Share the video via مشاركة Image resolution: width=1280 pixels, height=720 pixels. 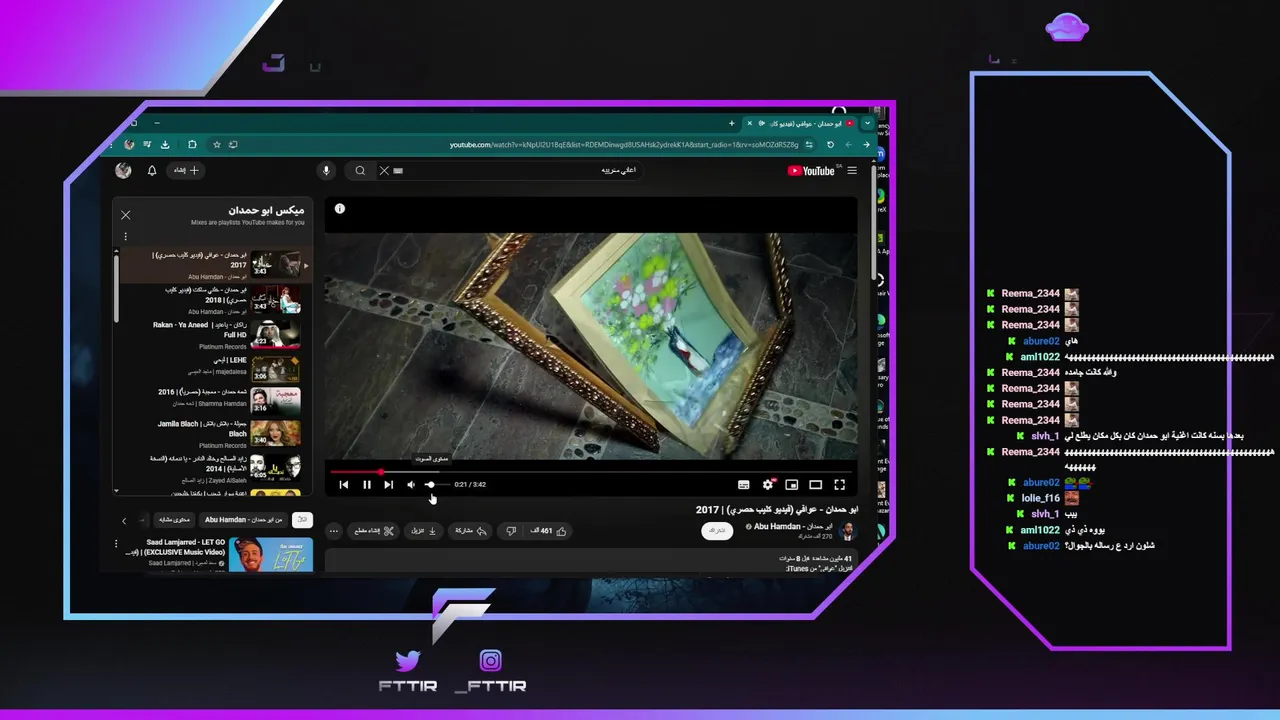[x=470, y=531]
